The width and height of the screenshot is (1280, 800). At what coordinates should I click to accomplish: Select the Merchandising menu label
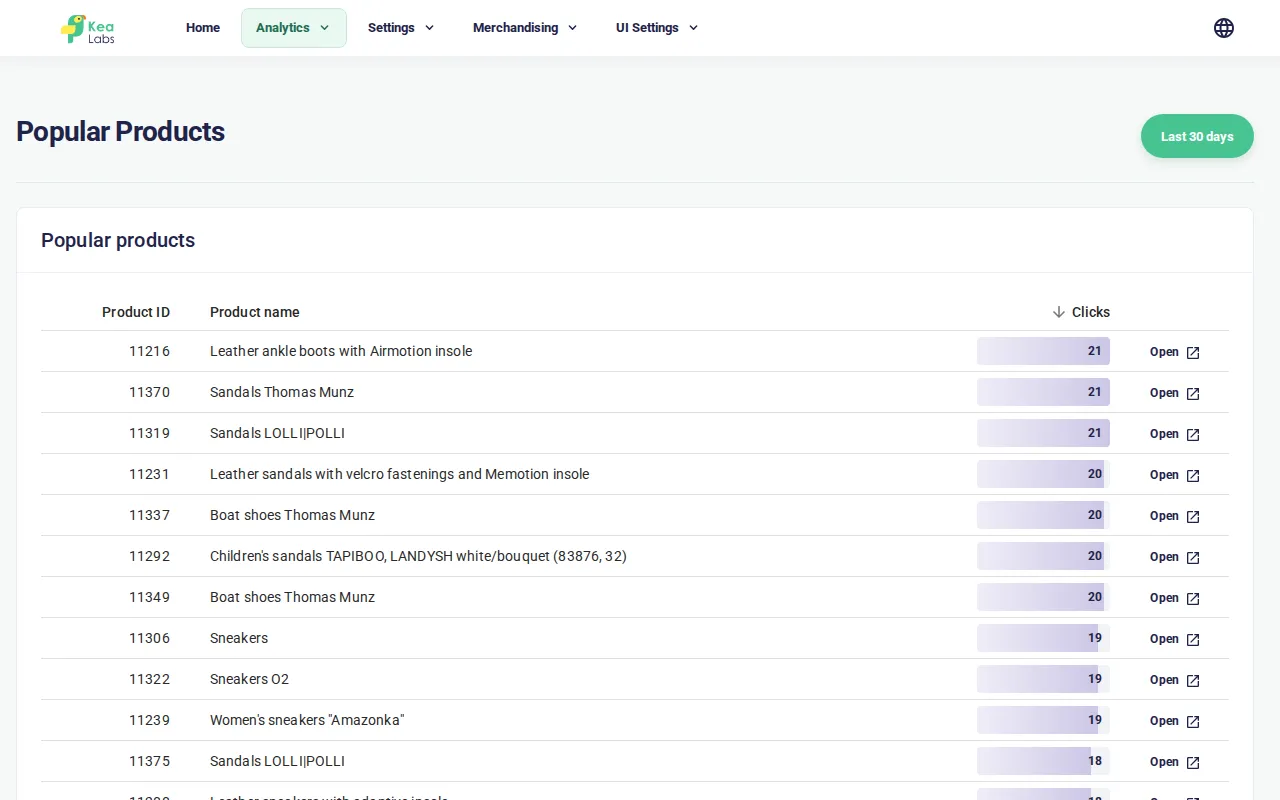click(x=516, y=28)
